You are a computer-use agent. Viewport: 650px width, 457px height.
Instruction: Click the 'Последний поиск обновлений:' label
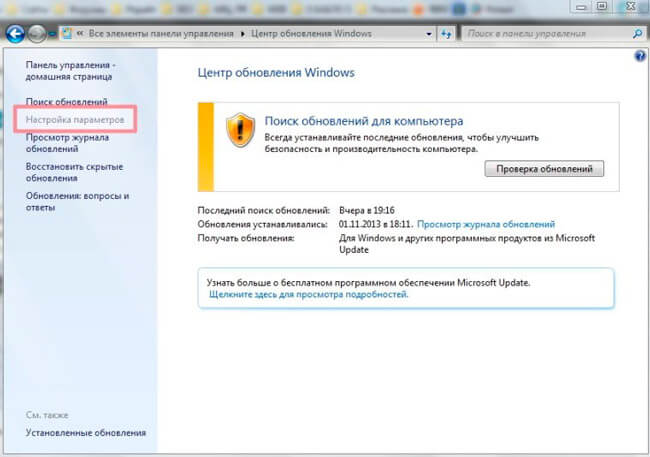pyautogui.click(x=264, y=210)
